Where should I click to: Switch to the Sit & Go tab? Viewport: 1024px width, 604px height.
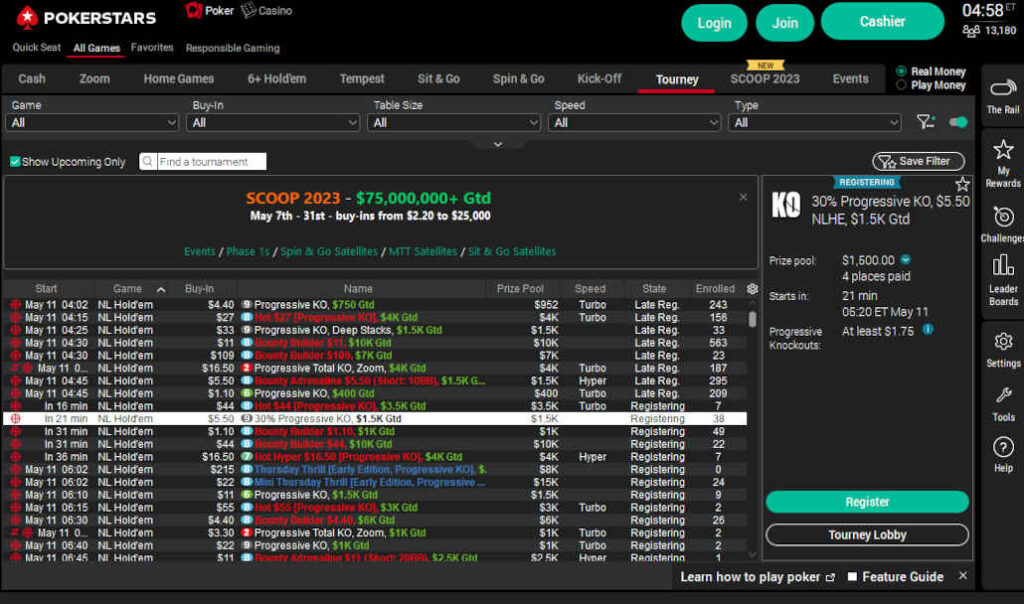(x=438, y=79)
